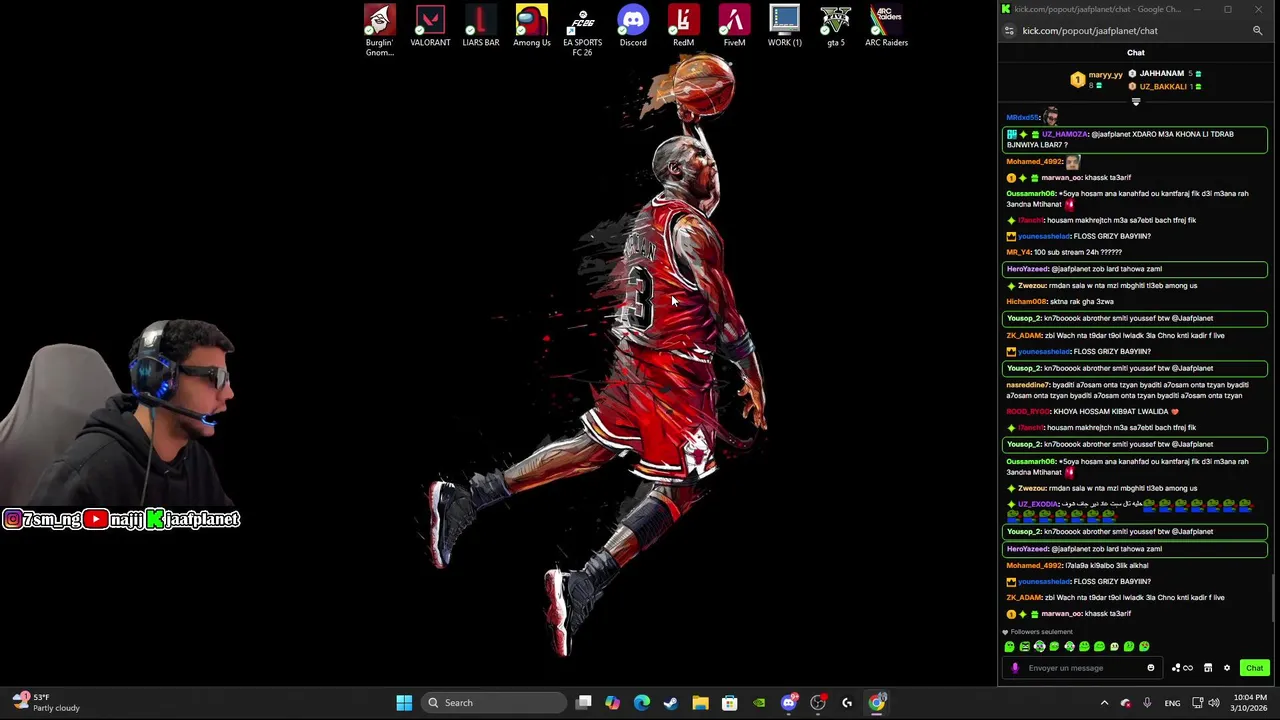Click the purple microphone icon in chat input
The image size is (1280, 720).
[1015, 668]
